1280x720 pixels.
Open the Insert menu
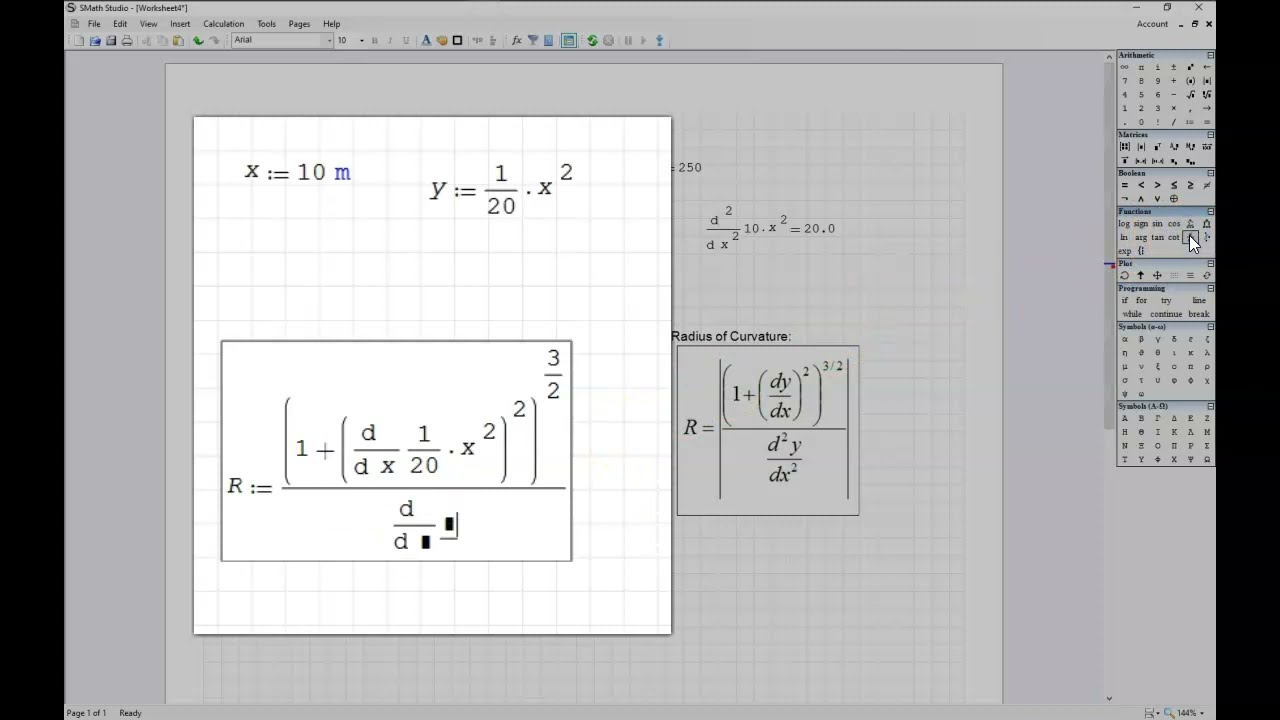[180, 23]
